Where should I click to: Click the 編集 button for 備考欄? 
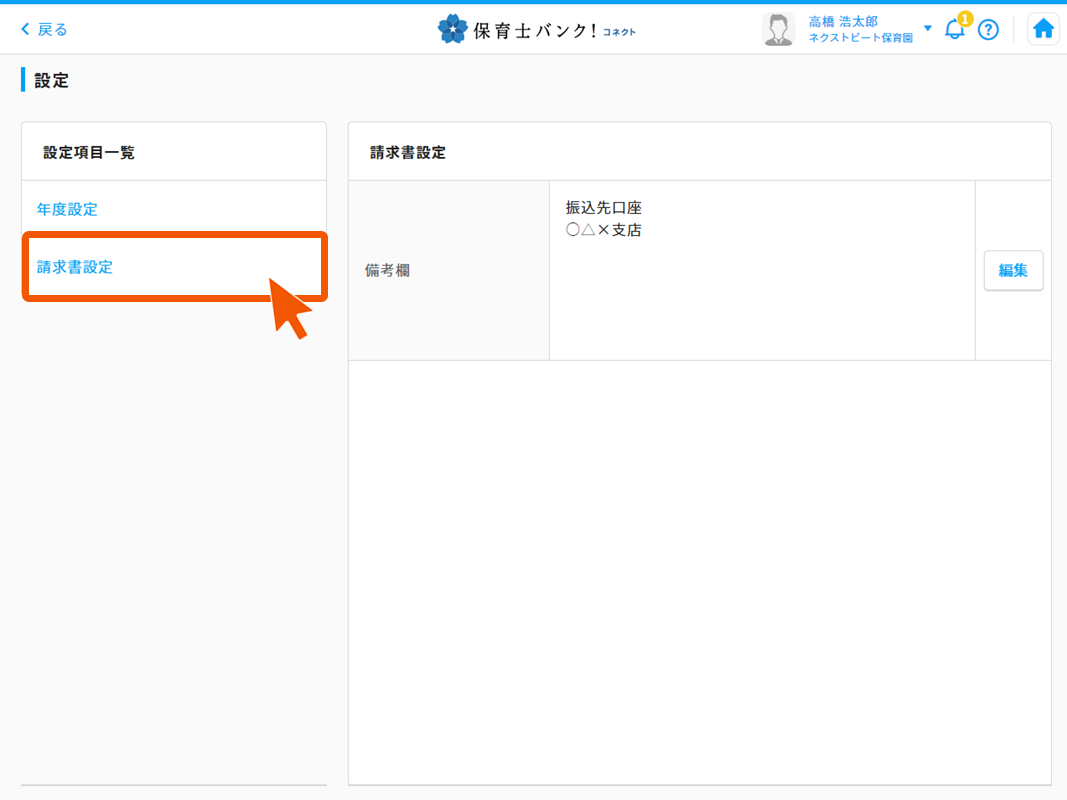1013,270
